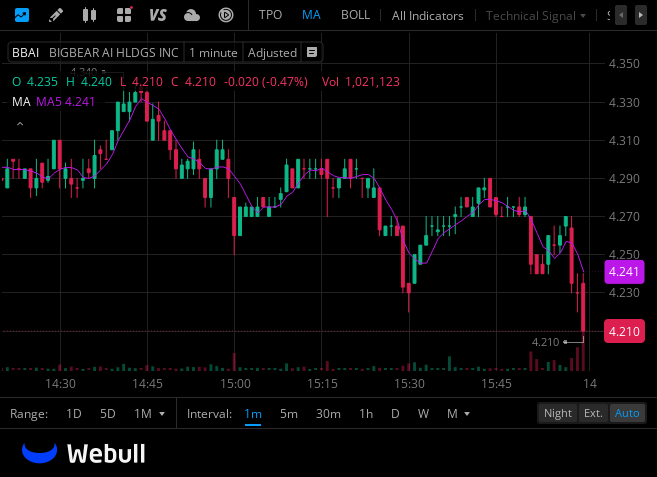The image size is (657, 477).
Task: Switch session mode to Ext.
Action: click(x=593, y=414)
